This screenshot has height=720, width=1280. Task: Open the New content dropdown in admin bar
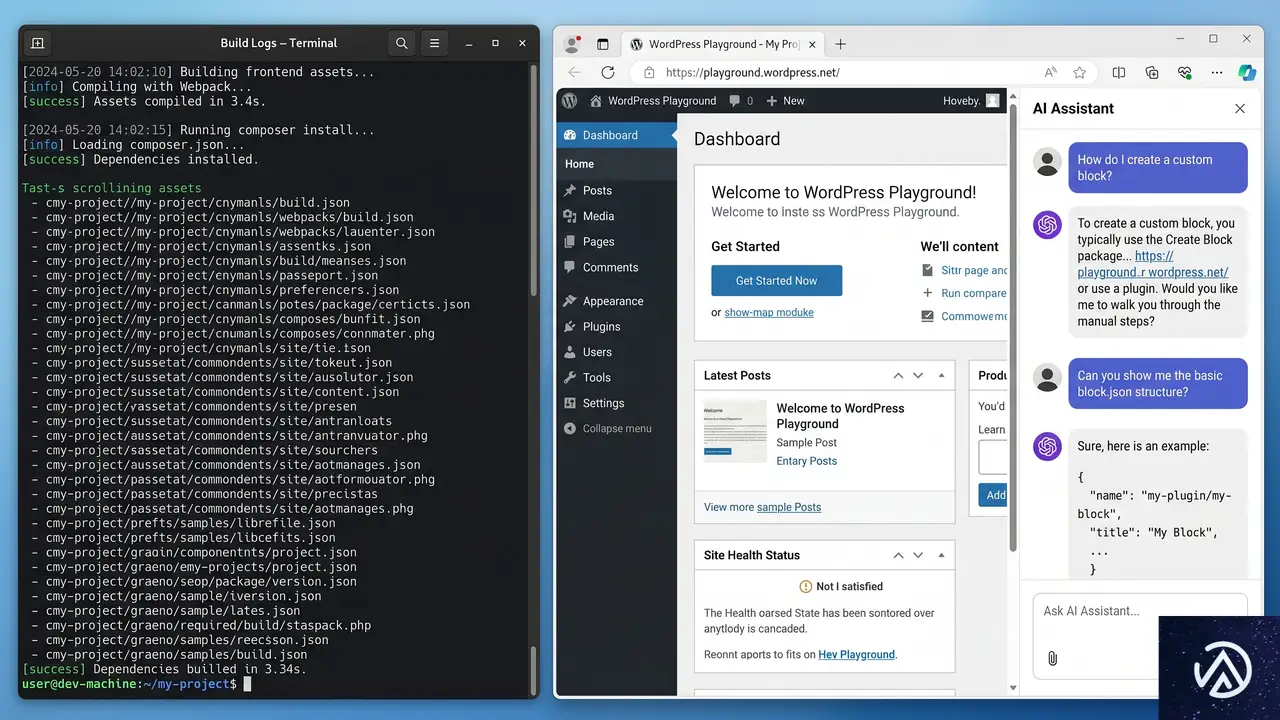pos(785,101)
